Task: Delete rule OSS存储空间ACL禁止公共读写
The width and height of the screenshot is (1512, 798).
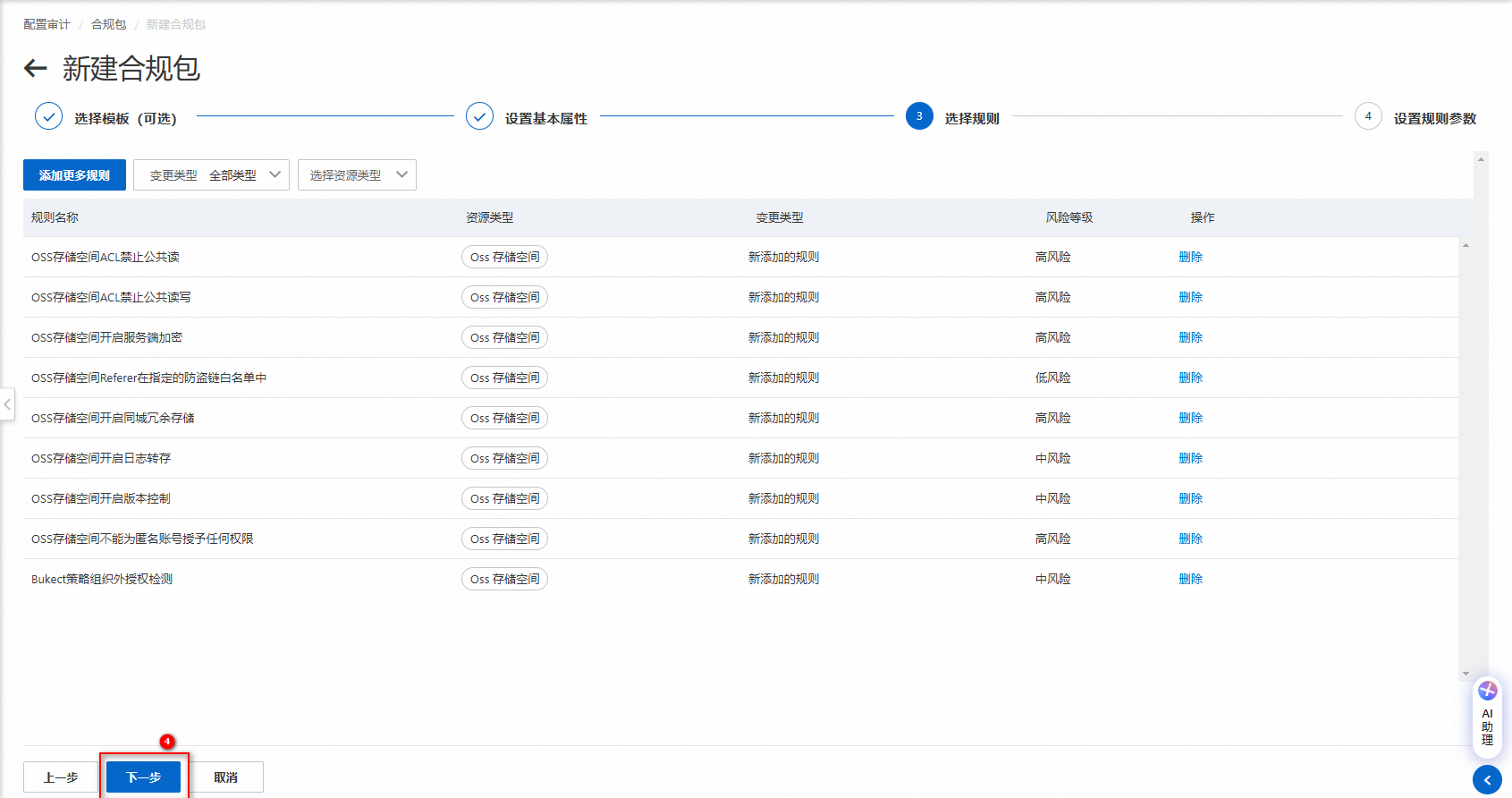Action: [1191, 297]
